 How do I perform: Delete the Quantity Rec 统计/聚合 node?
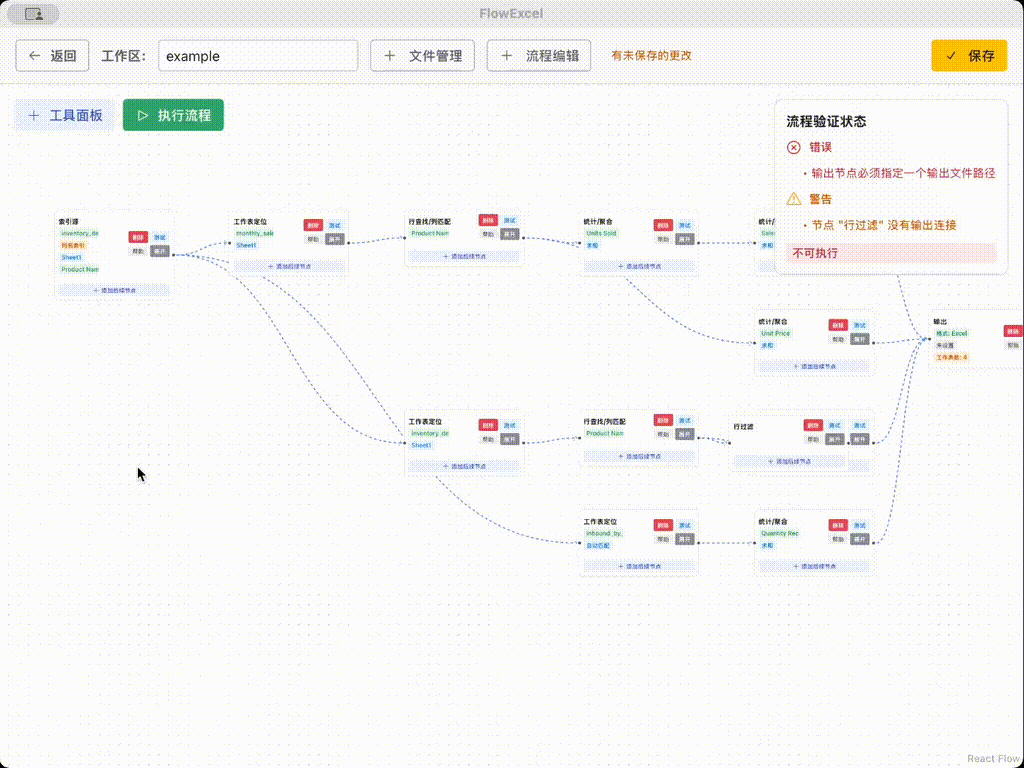click(837, 525)
